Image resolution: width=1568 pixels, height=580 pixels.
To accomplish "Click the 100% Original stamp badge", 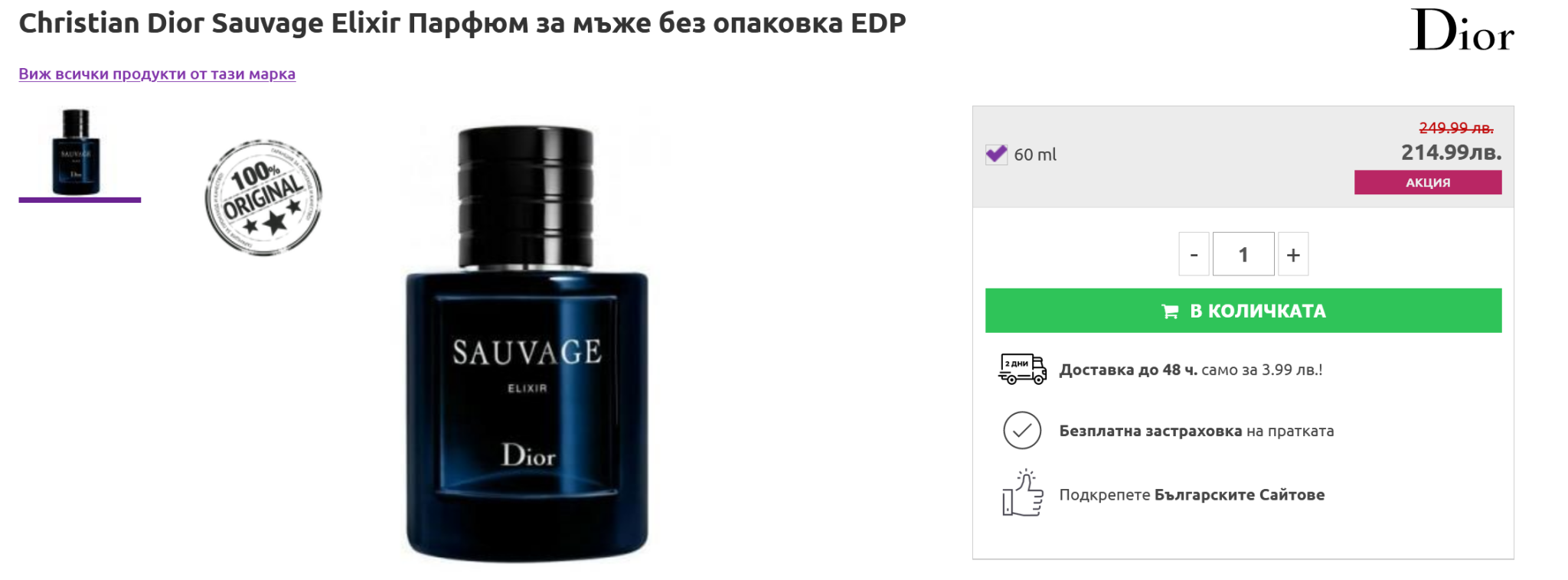I will pyautogui.click(x=263, y=197).
